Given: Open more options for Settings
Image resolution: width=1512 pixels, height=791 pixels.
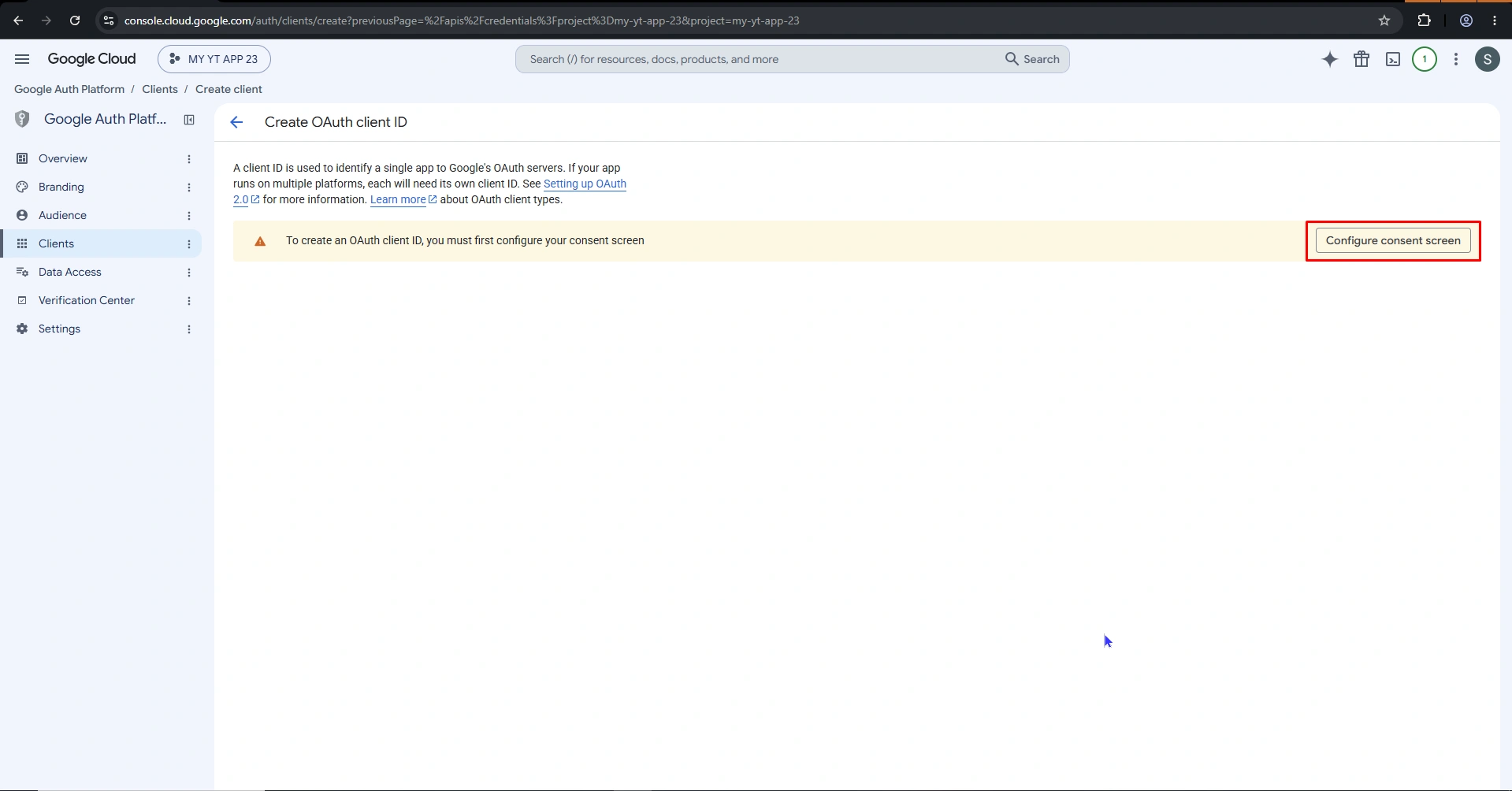Looking at the screenshot, I should pyautogui.click(x=189, y=329).
